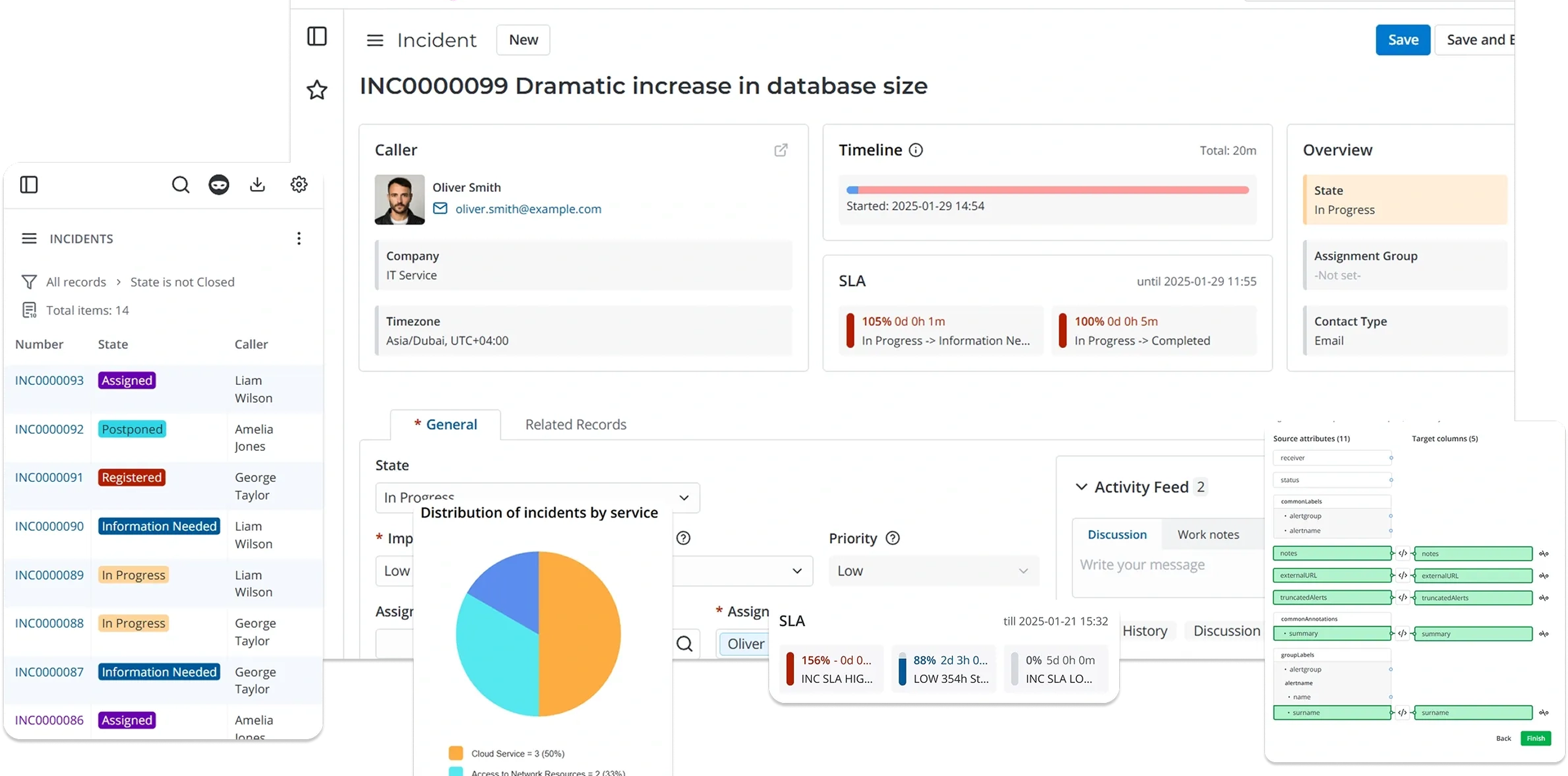1568x776 pixels.
Task: Toggle the sidebar panel icon above the star
Action: 316,36
